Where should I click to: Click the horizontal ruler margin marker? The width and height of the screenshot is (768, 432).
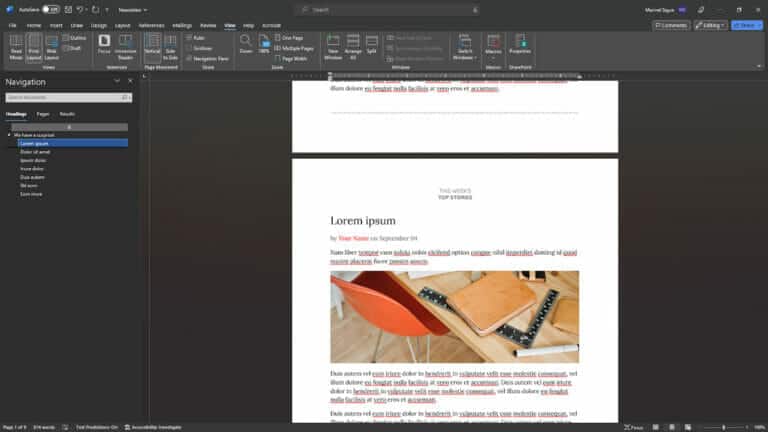pyautogui.click(x=330, y=76)
